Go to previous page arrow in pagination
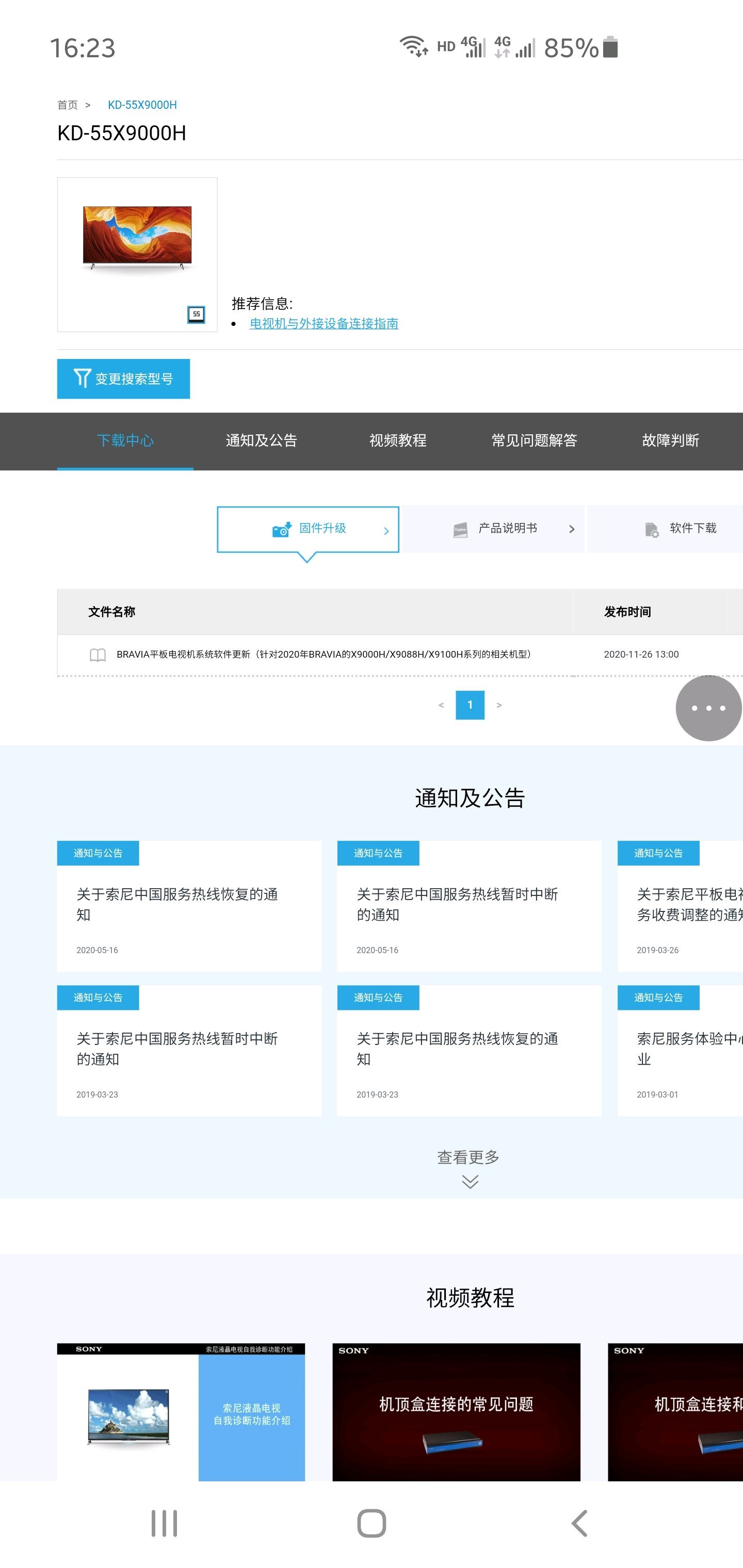 (441, 705)
